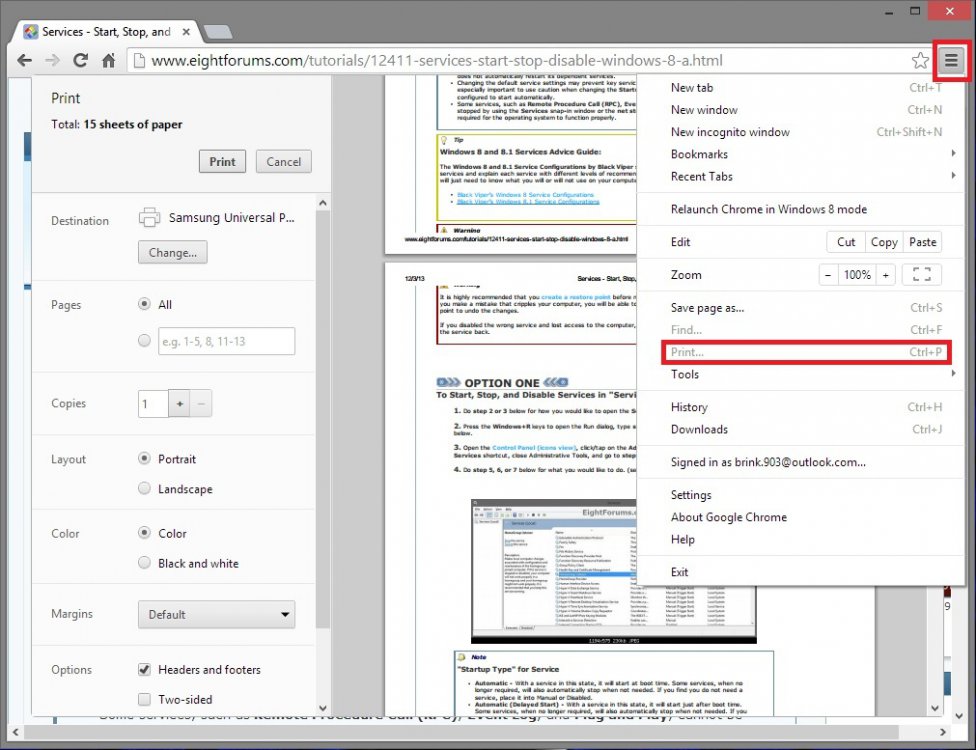Screen dimensions: 976x750
Task: Select Black and white printing
Action: (x=144, y=562)
